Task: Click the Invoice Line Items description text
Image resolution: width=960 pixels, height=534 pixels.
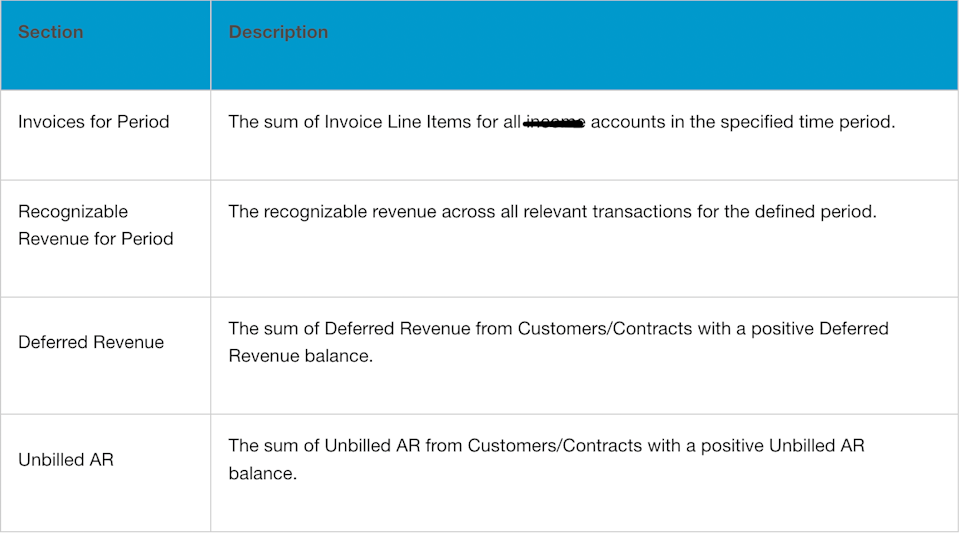Action: [x=561, y=122]
